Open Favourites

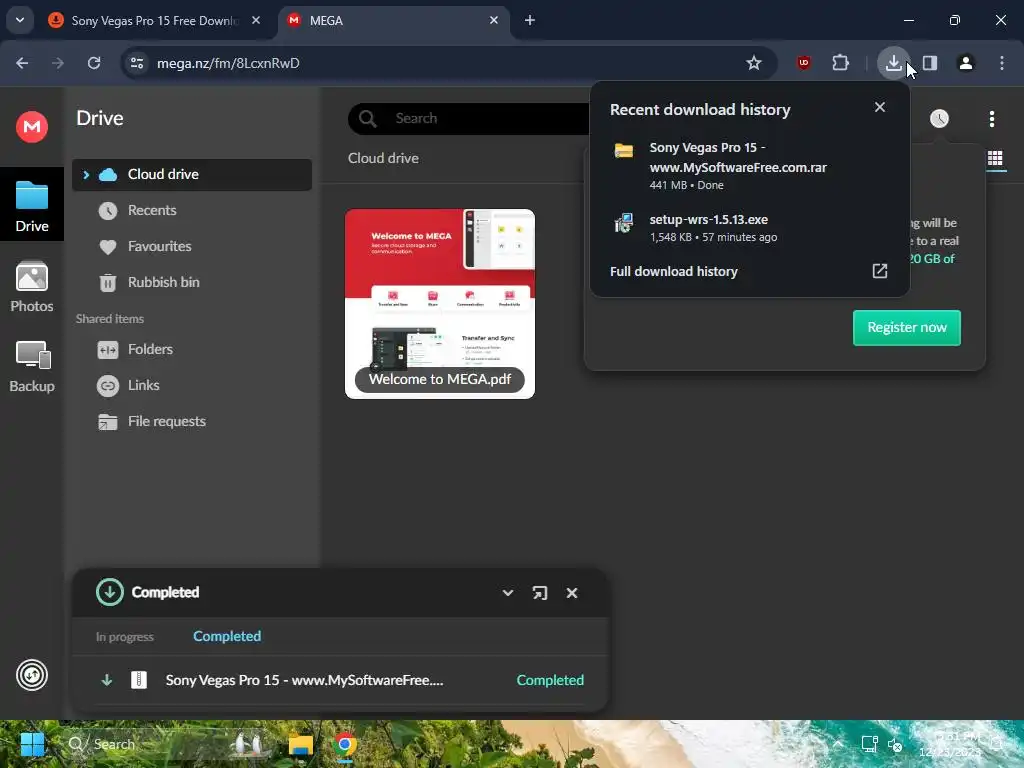(159, 246)
